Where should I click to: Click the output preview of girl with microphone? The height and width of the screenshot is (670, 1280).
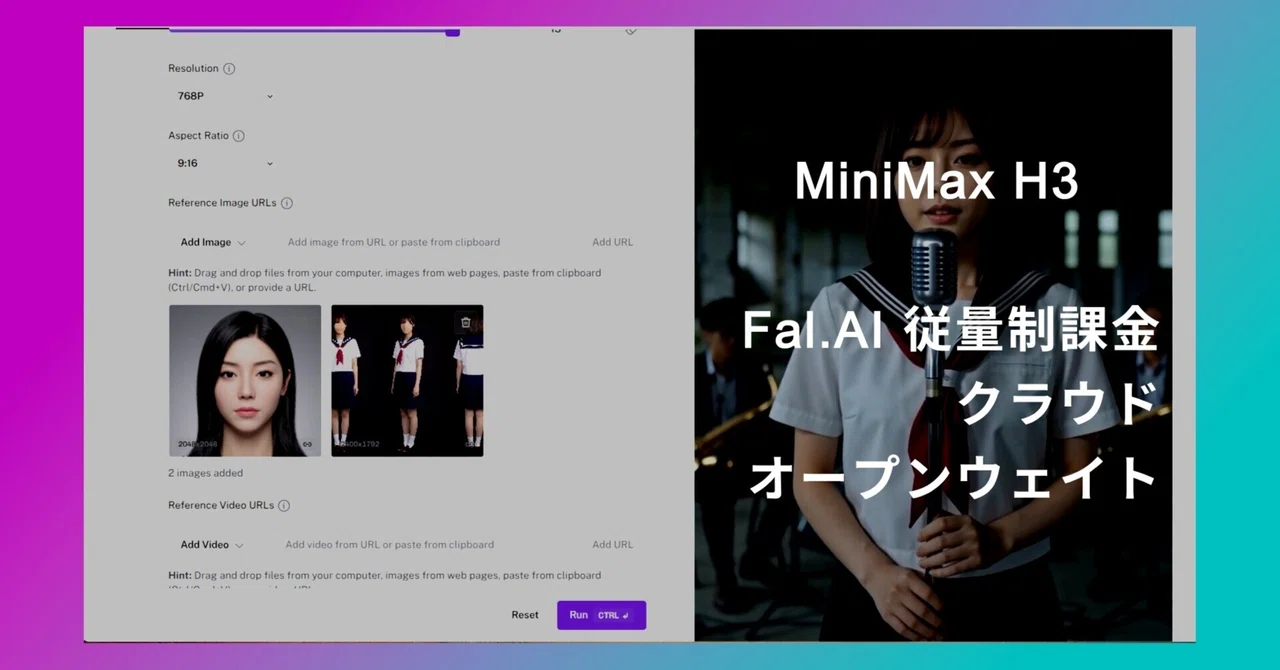click(x=933, y=335)
